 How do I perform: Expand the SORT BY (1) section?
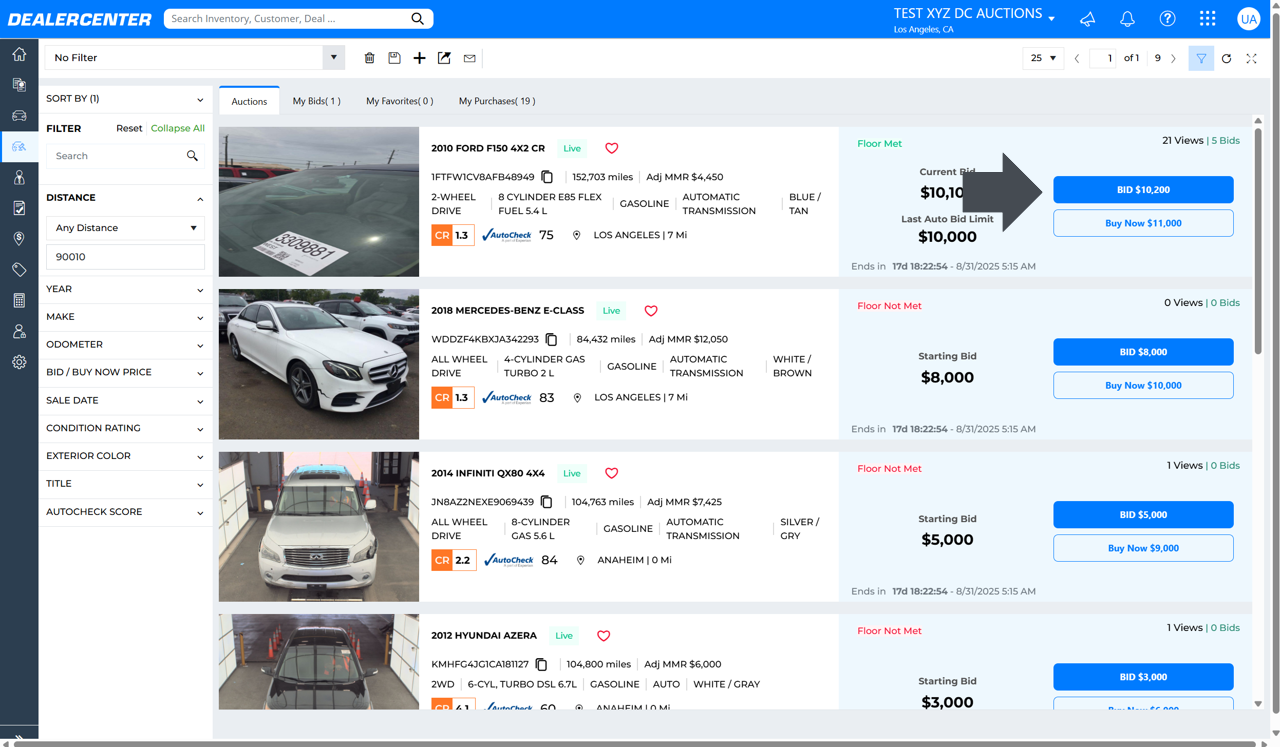click(x=125, y=99)
